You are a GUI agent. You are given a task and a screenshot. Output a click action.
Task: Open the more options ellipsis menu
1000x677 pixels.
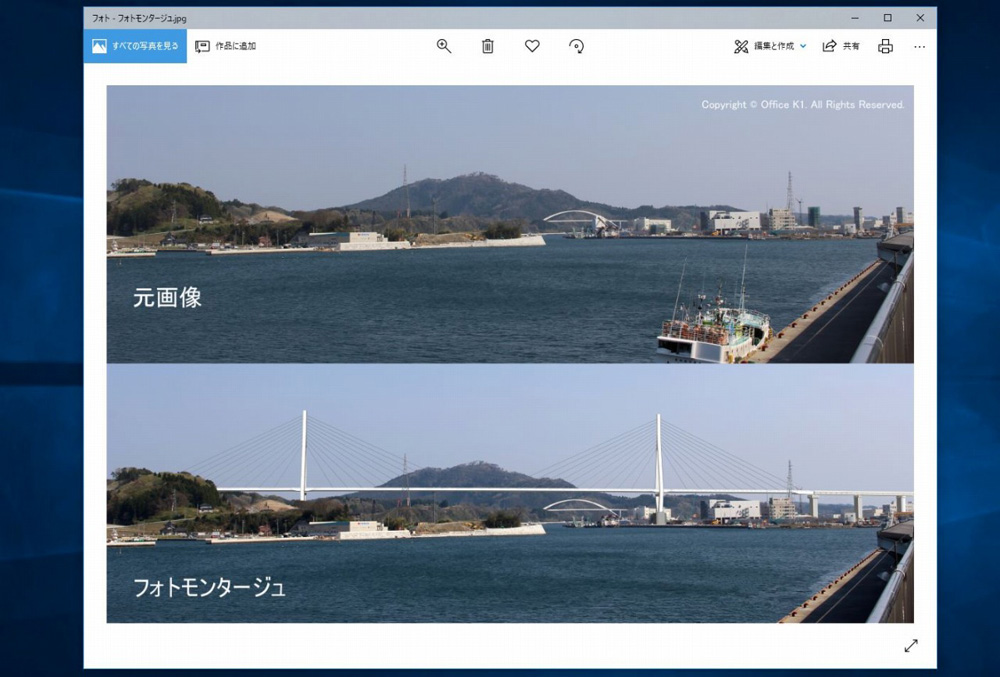click(919, 47)
